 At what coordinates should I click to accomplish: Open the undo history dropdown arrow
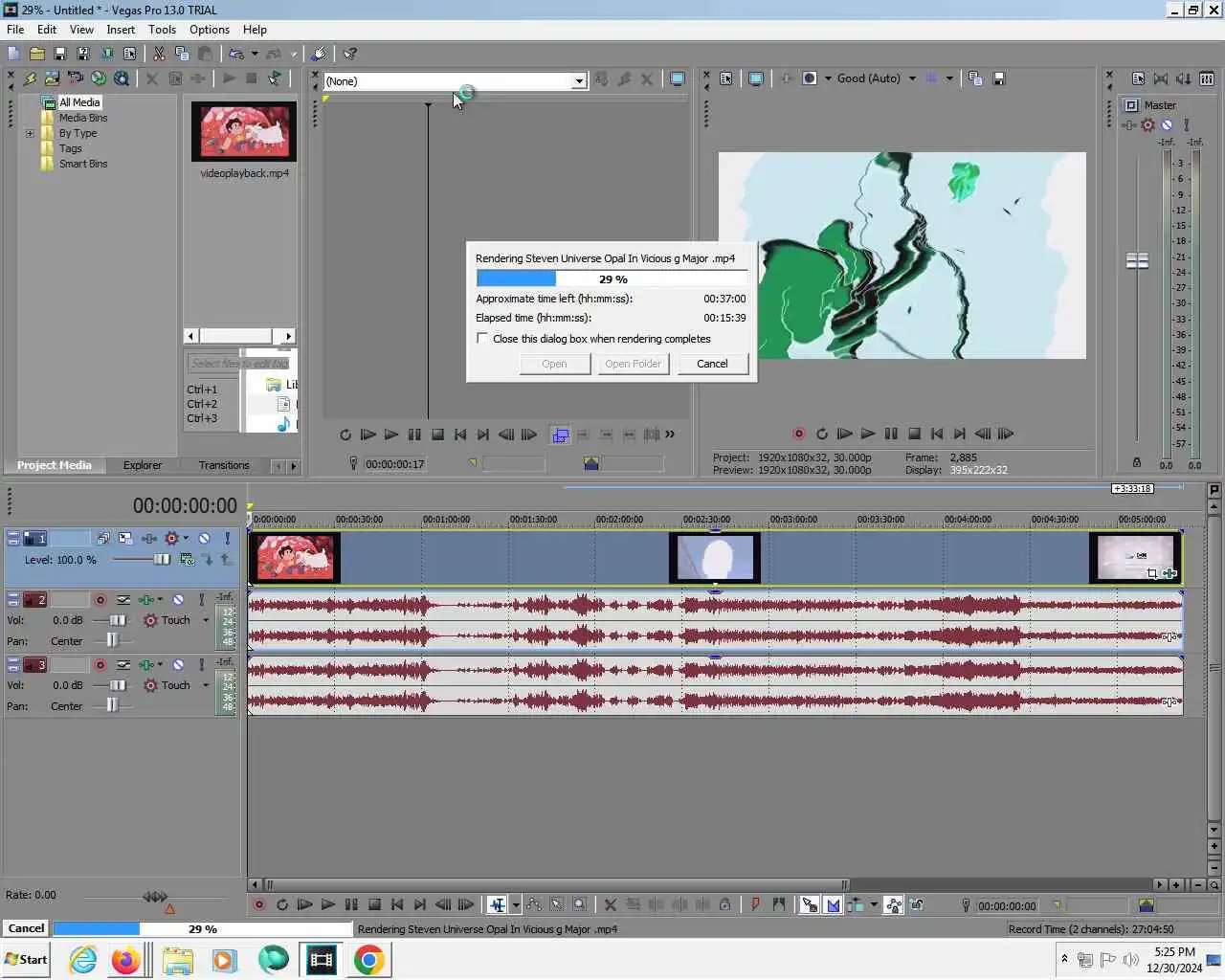pyautogui.click(x=255, y=55)
